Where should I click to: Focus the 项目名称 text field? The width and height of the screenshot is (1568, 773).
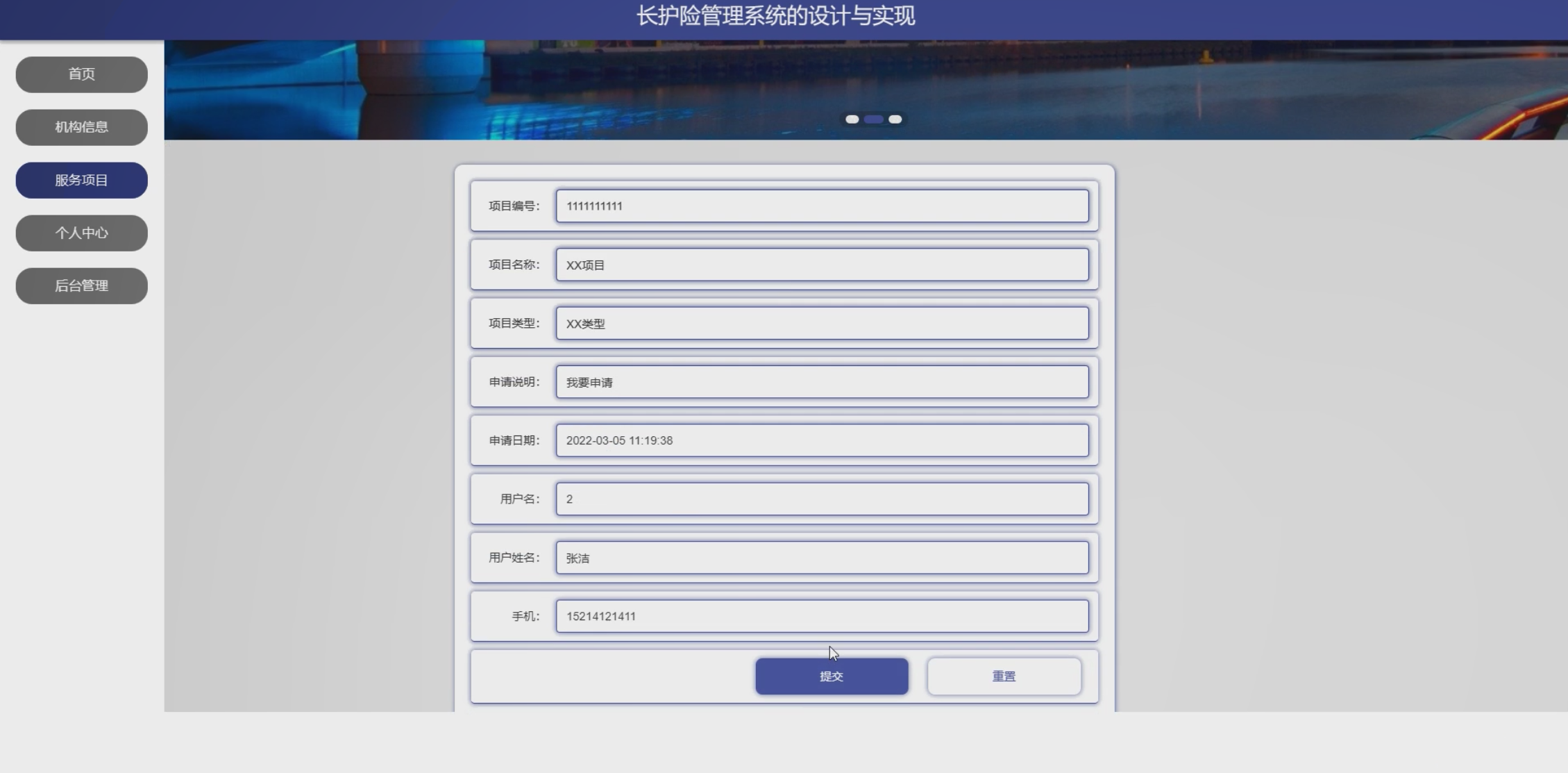click(822, 265)
